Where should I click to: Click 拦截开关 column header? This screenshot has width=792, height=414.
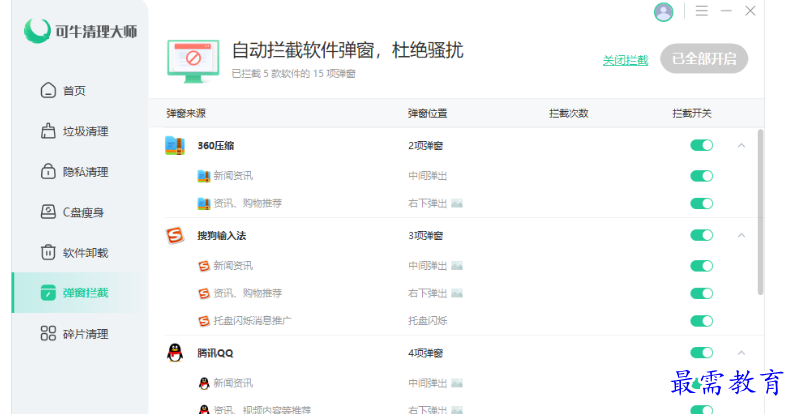tap(692, 113)
